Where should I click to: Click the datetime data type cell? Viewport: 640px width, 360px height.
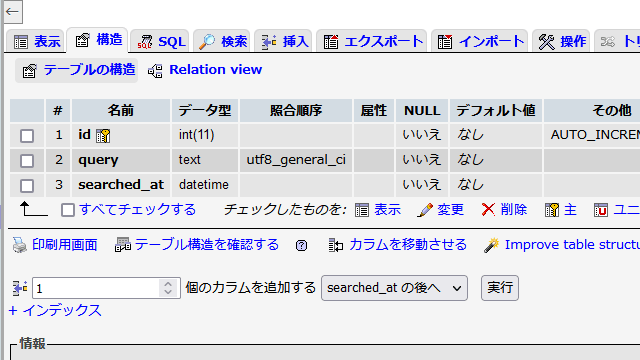click(204, 185)
